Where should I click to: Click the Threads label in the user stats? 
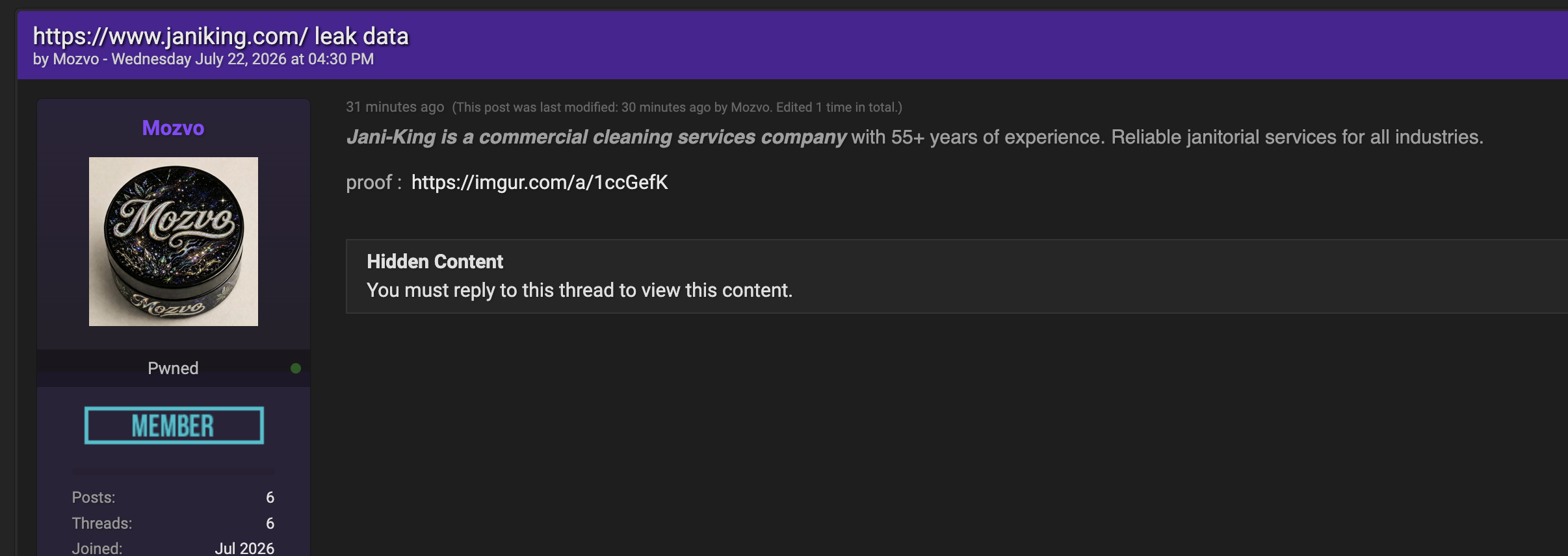point(102,524)
